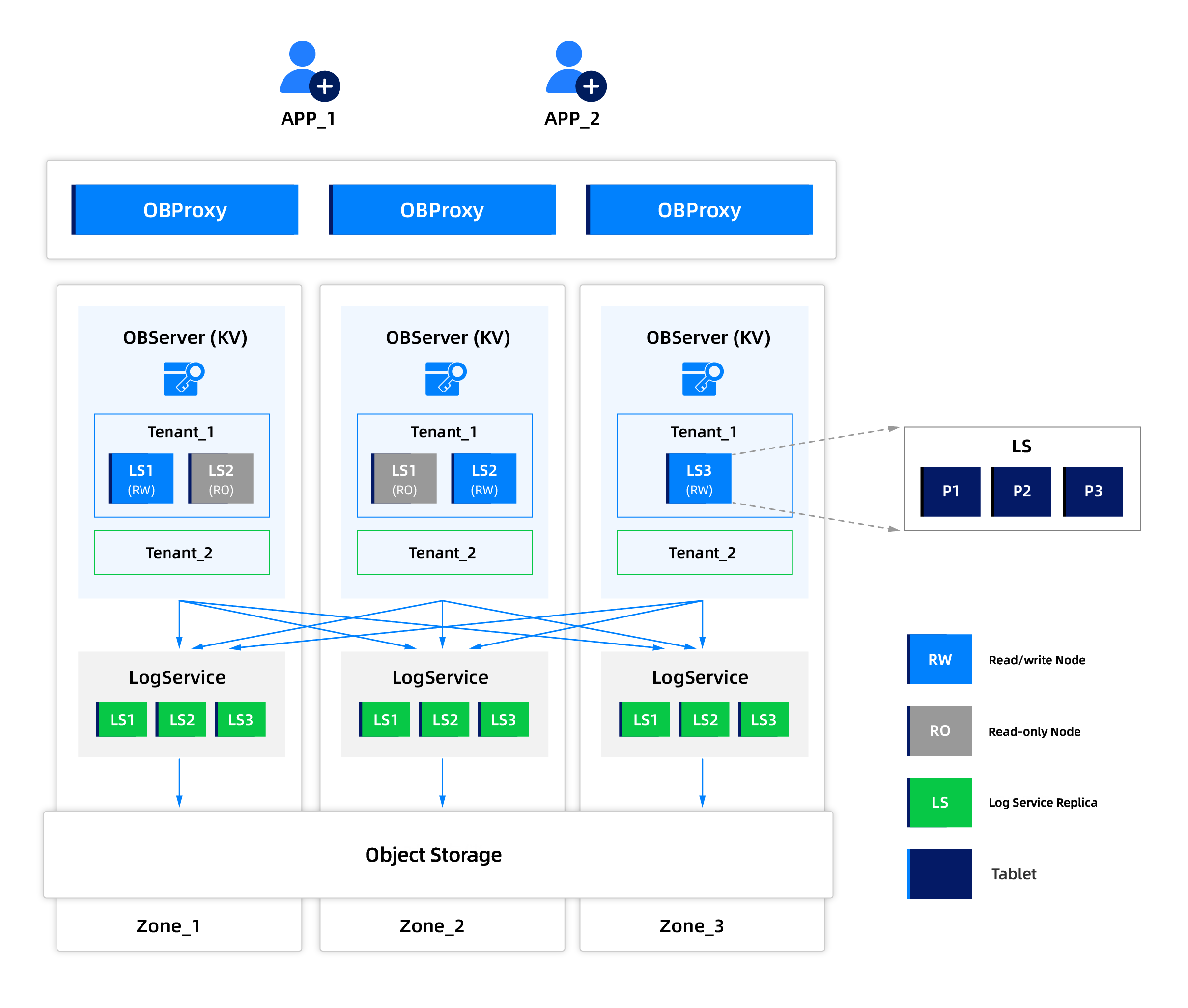The height and width of the screenshot is (1008, 1188).
Task: Click green LS1 replica in Zone_1 LogService
Action: click(122, 720)
